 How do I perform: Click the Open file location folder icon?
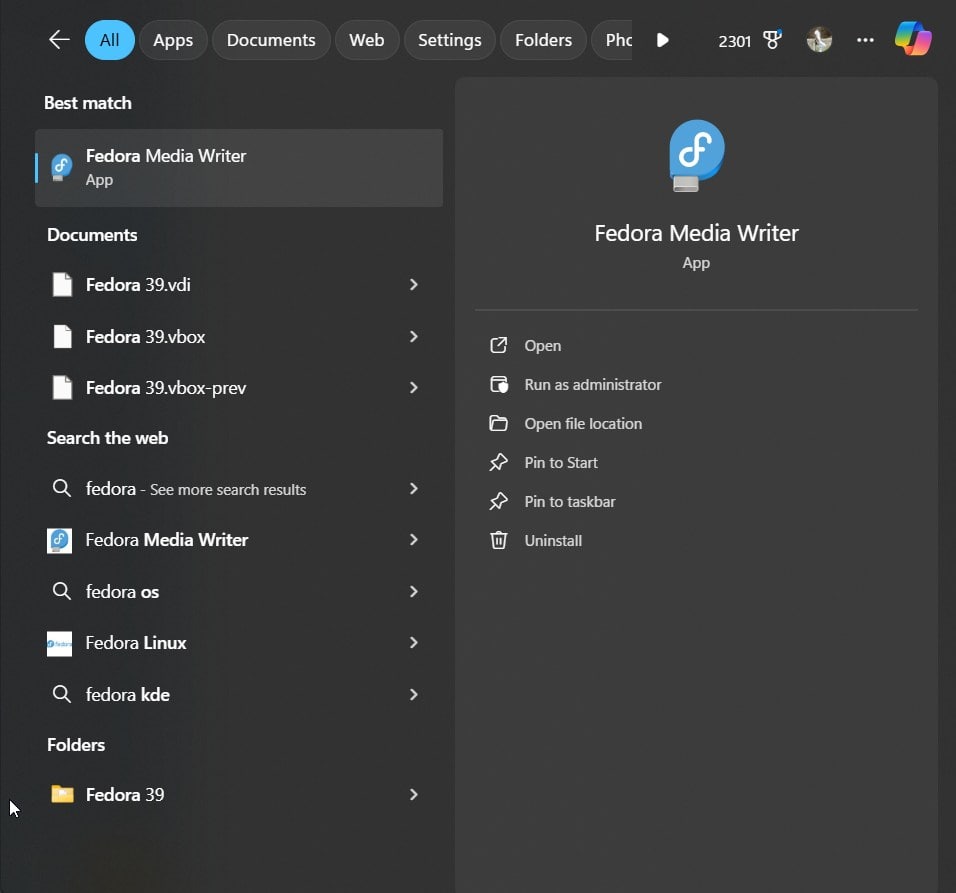click(499, 424)
